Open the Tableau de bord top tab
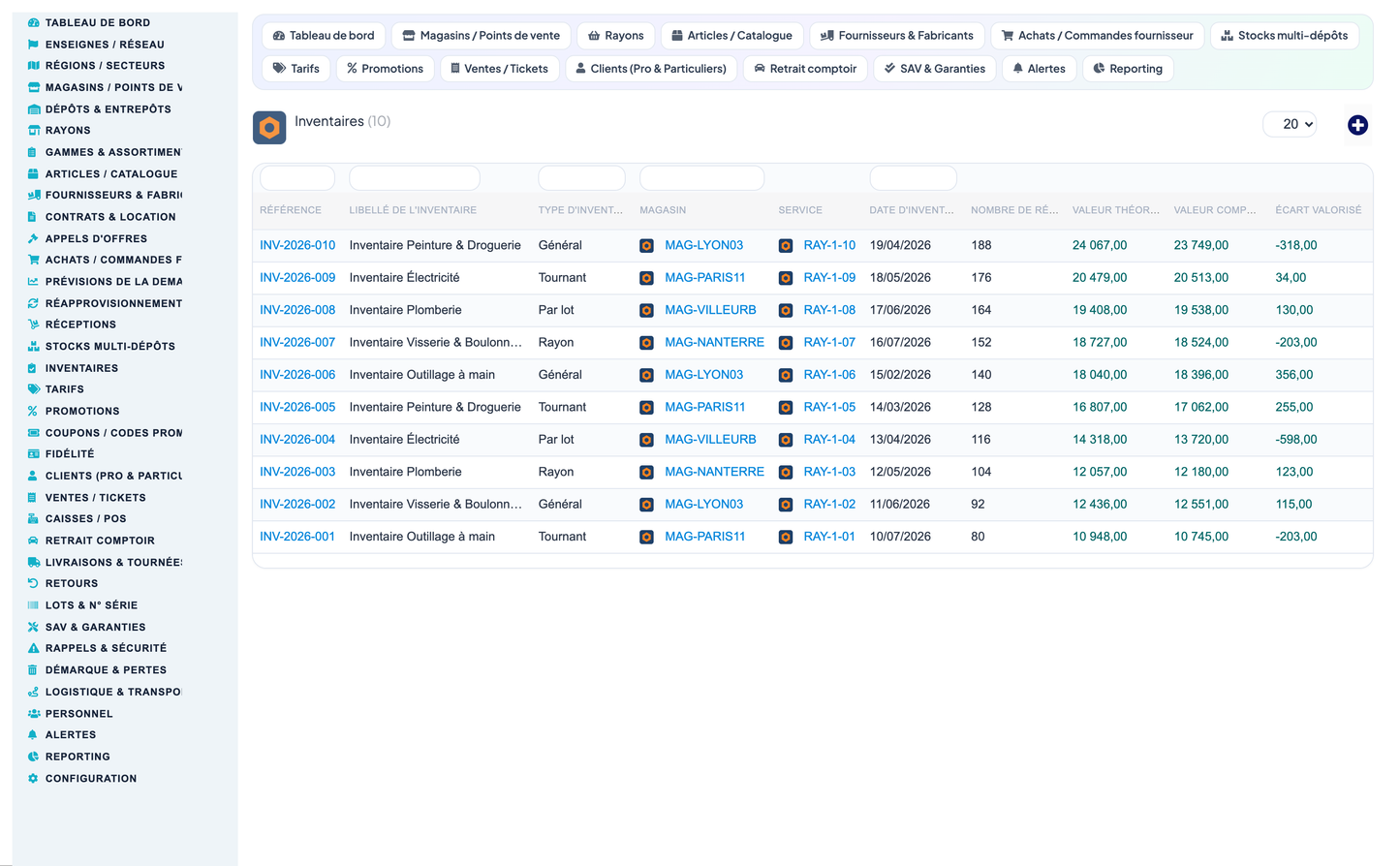 tap(324, 36)
